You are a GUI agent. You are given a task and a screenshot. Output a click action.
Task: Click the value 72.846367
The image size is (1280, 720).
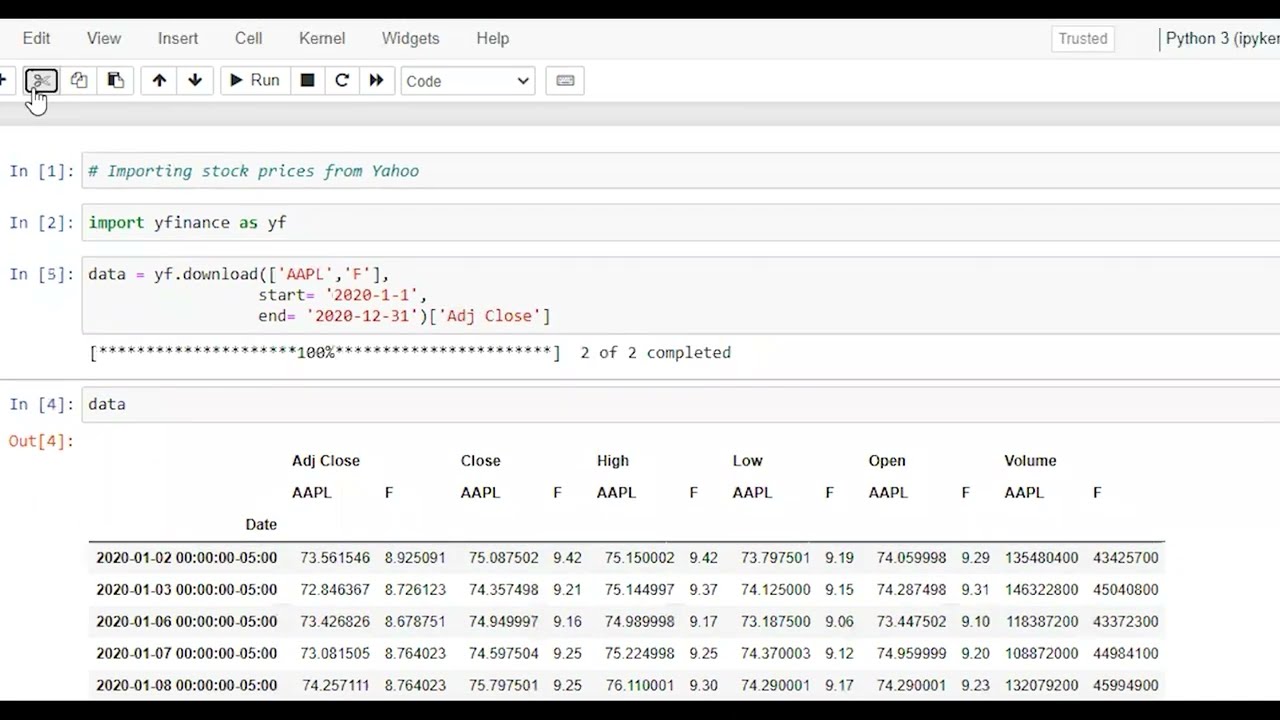(x=335, y=589)
